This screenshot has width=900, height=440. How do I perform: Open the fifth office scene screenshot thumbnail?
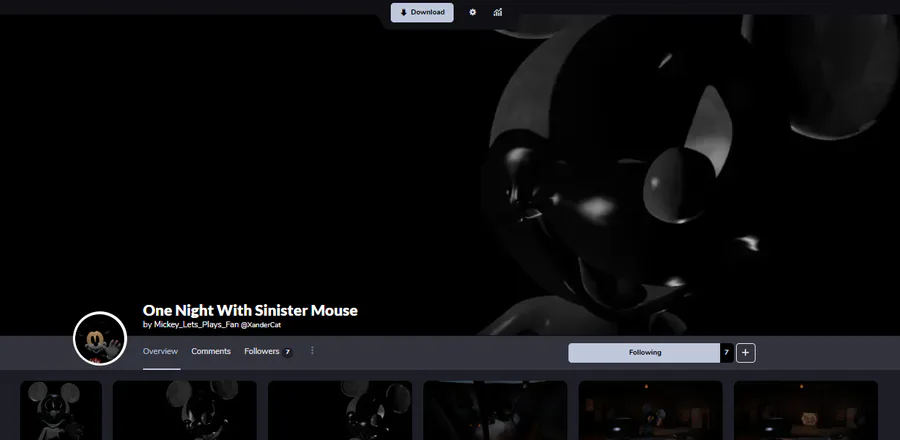(x=650, y=410)
